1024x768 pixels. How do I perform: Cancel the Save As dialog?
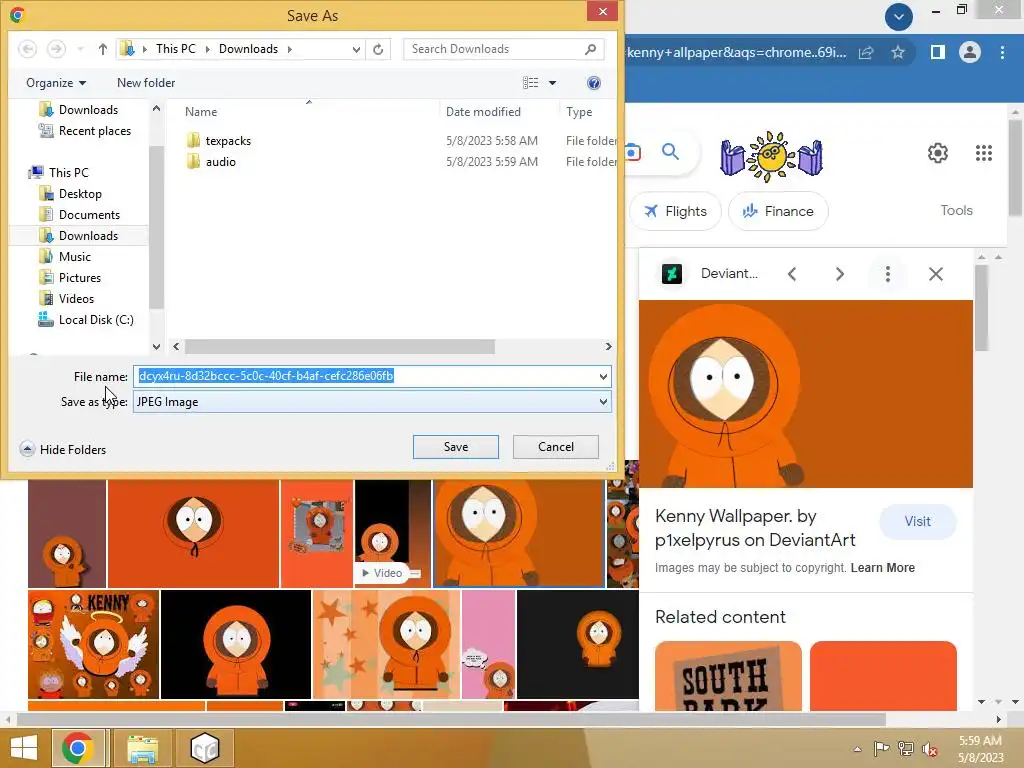556,447
